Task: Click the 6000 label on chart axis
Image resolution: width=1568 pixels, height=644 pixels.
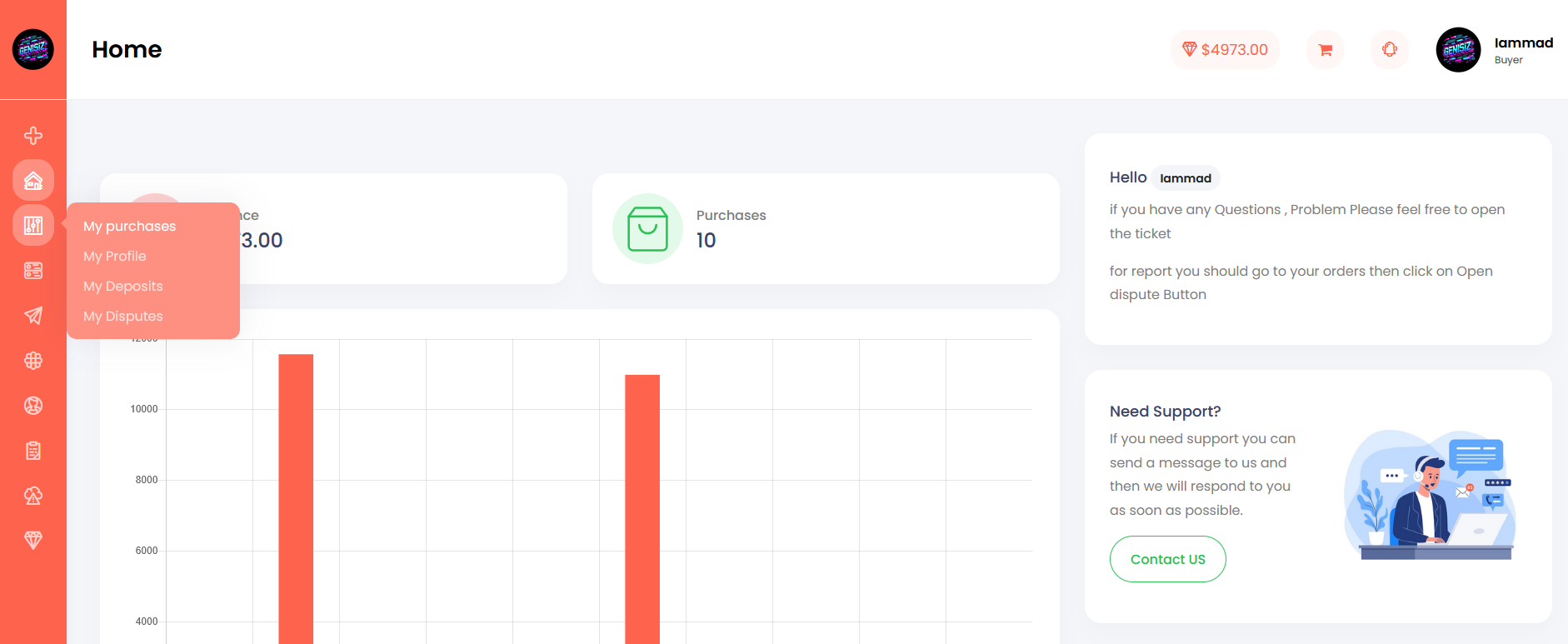Action: [147, 551]
